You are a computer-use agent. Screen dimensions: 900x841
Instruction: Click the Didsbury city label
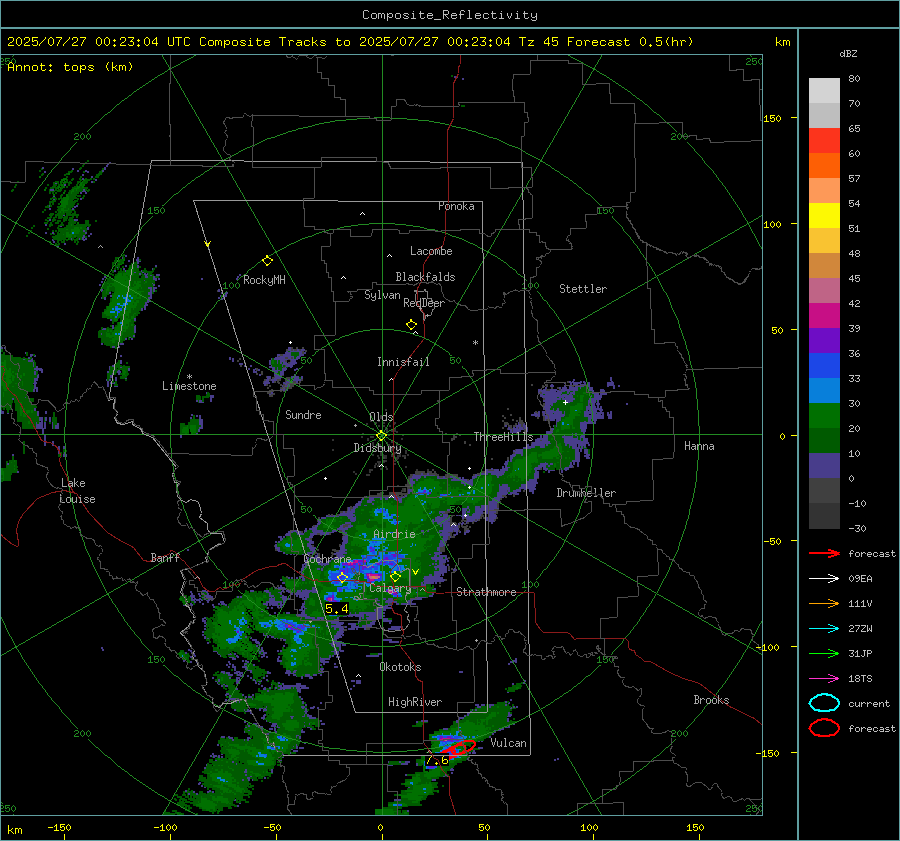pos(378,448)
